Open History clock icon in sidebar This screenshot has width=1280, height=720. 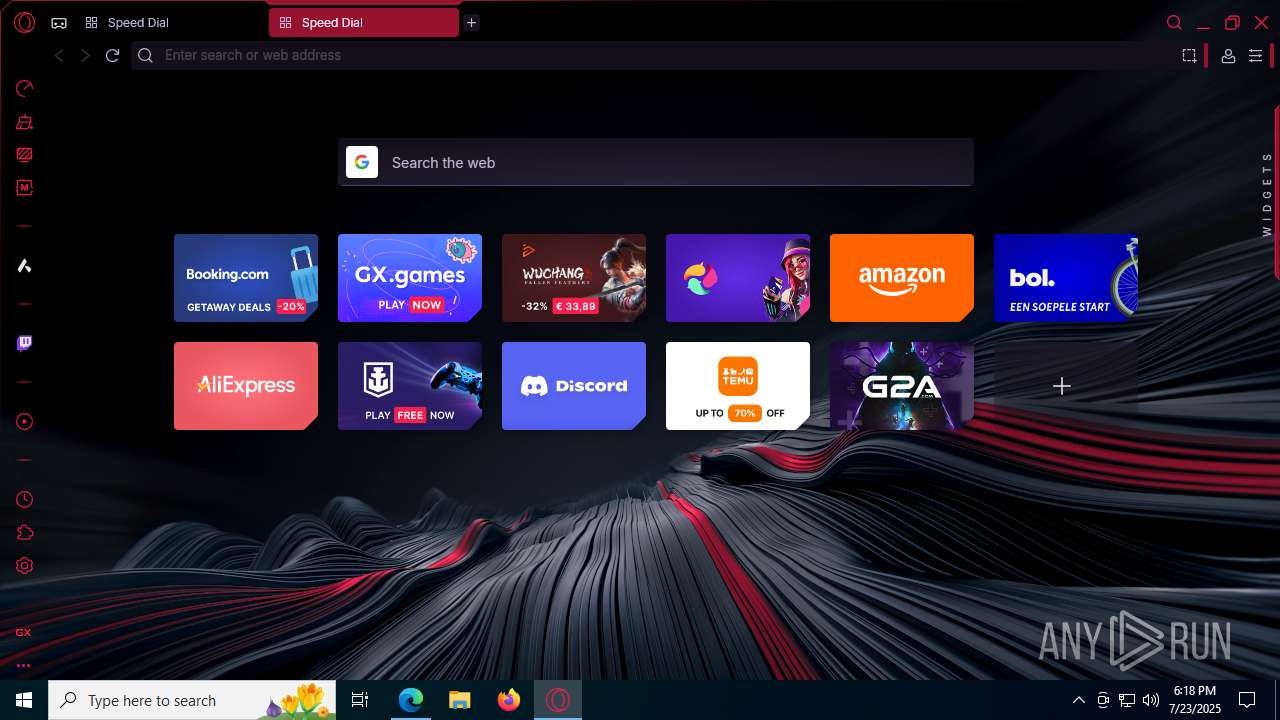tap(24, 499)
